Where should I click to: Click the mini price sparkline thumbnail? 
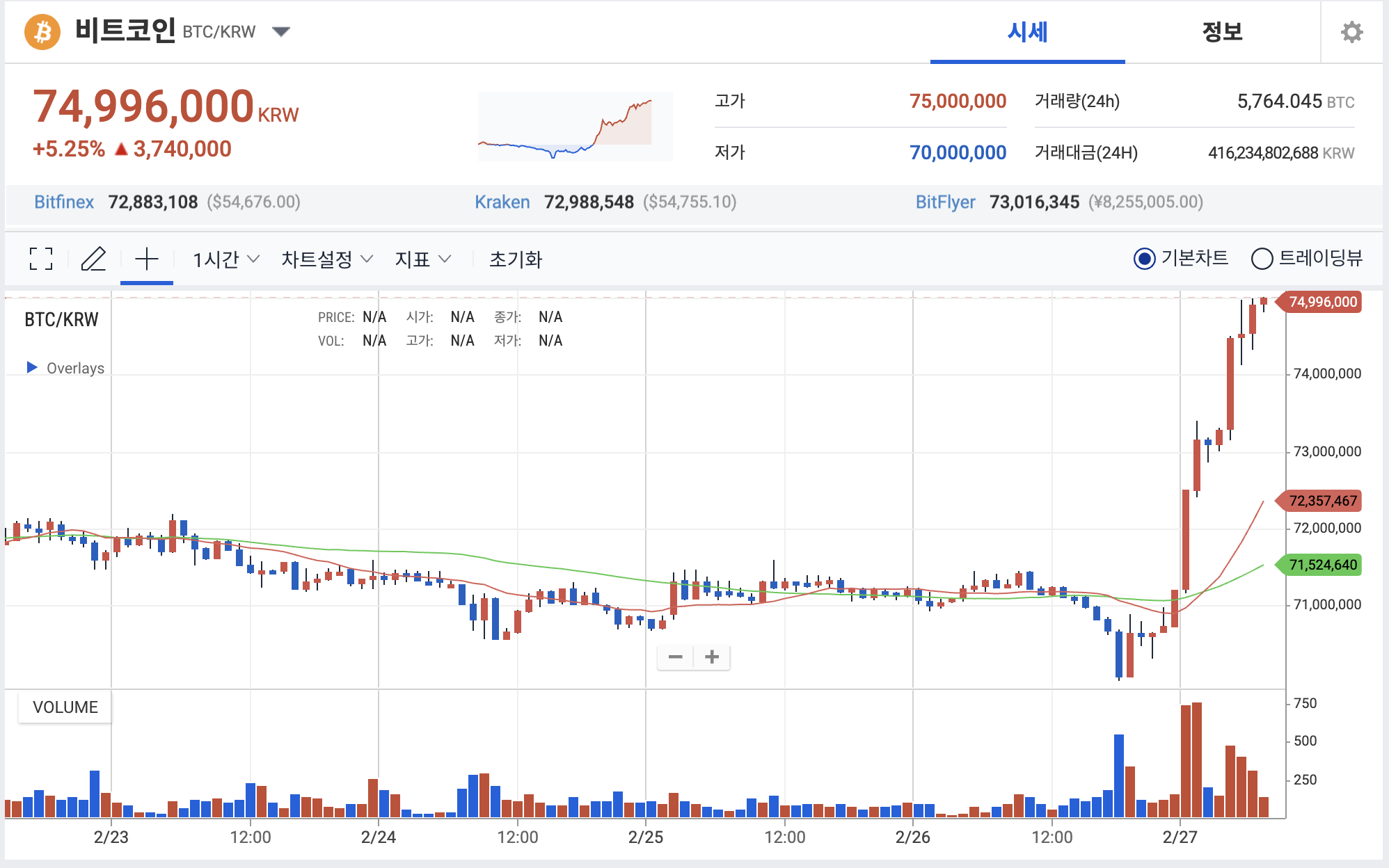575,127
